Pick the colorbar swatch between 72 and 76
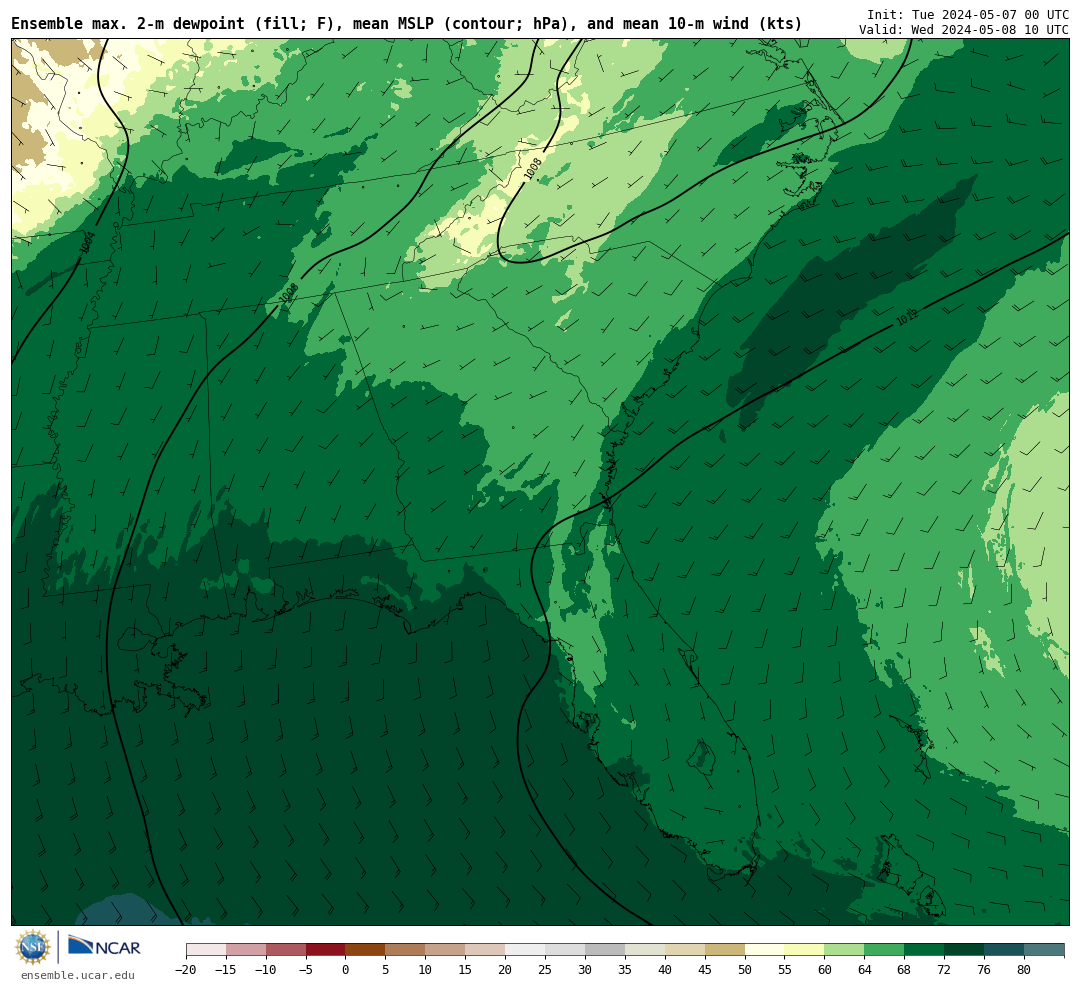This screenshot has height=988, width=1080. pyautogui.click(x=965, y=949)
